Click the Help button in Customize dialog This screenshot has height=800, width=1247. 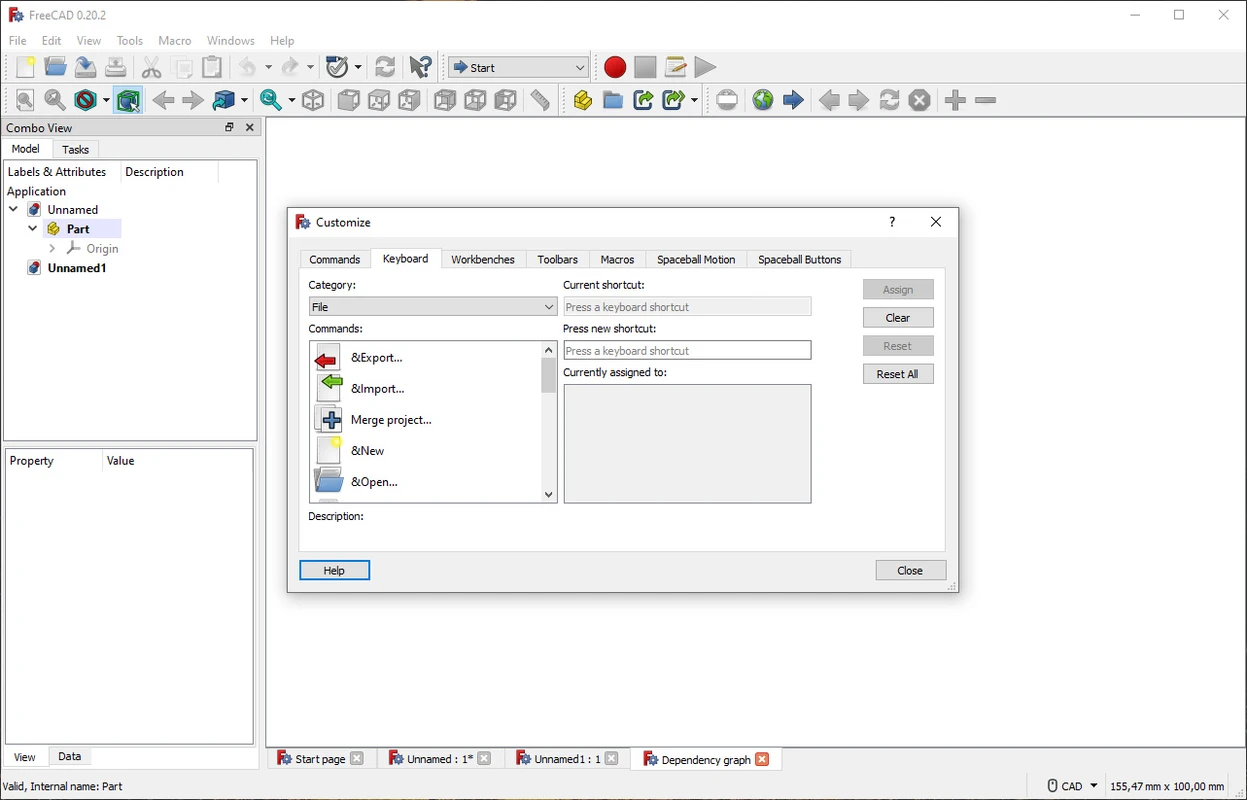click(334, 570)
